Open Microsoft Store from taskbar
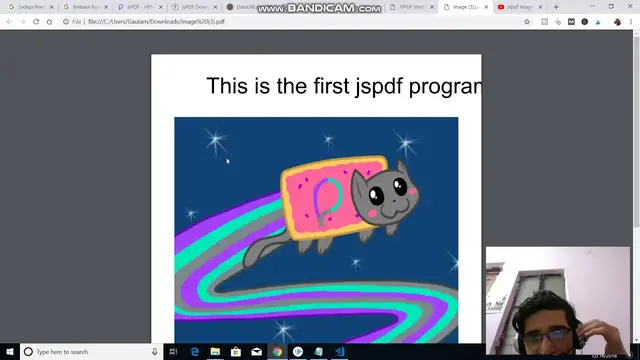Viewport: 640px width, 360px height. (x=236, y=351)
